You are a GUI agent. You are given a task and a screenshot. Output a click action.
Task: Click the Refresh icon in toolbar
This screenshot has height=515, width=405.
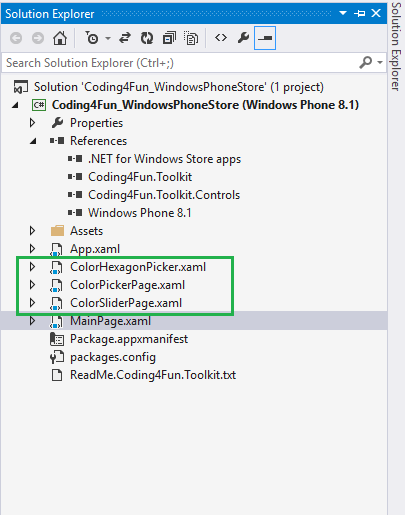147,38
